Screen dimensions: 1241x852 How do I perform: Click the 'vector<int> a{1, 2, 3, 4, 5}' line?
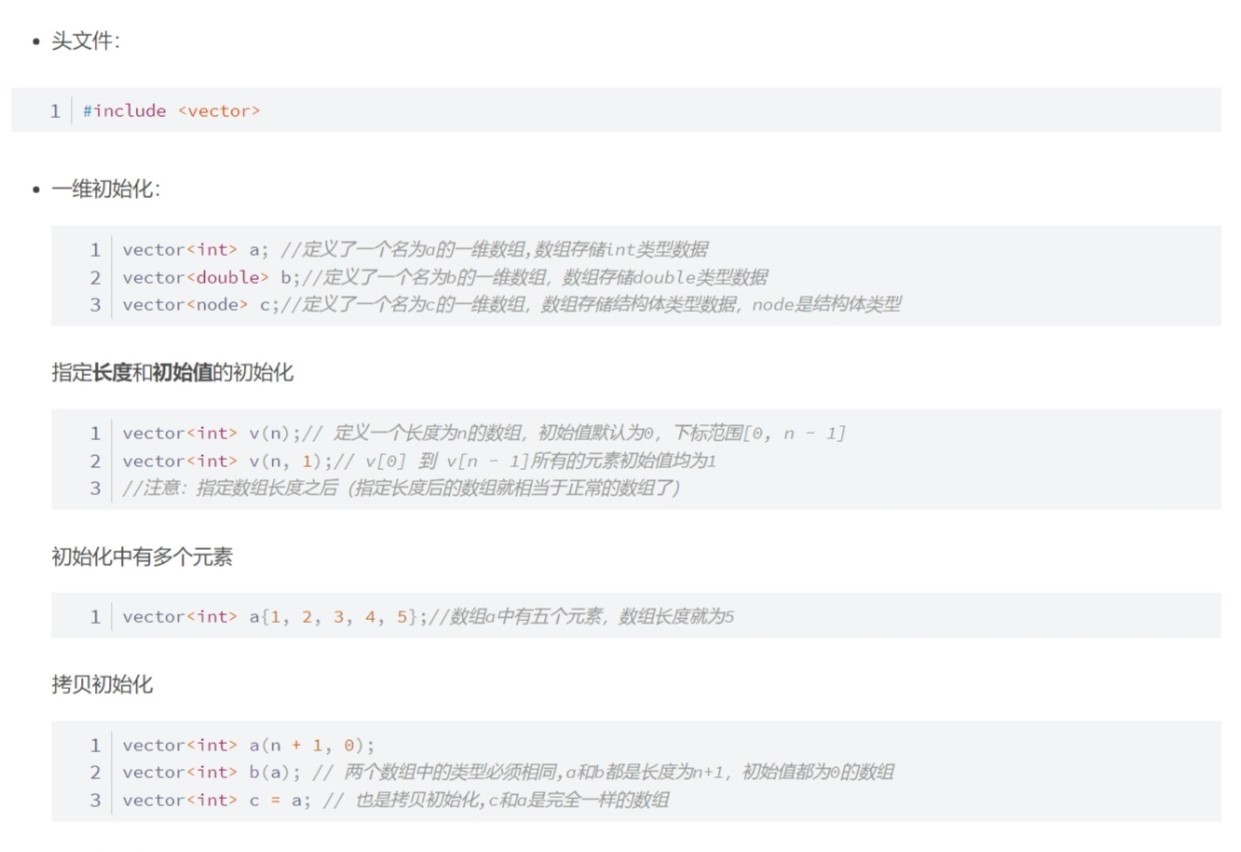(270, 617)
